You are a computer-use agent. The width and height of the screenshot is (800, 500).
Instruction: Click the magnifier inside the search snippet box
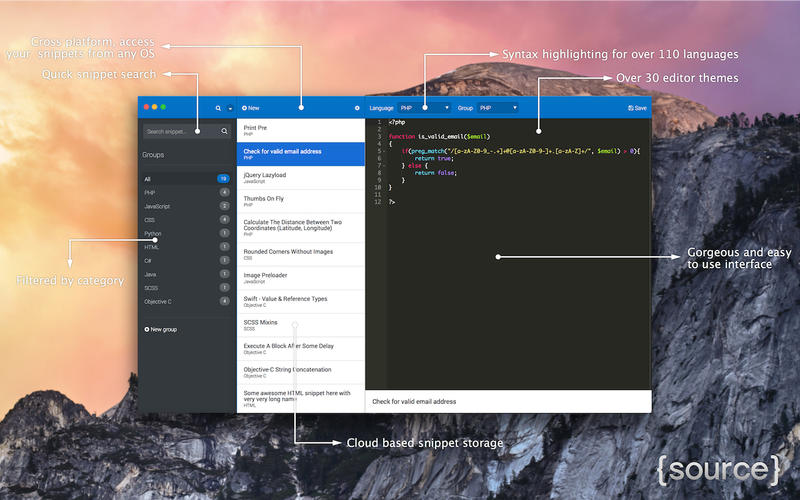click(224, 132)
